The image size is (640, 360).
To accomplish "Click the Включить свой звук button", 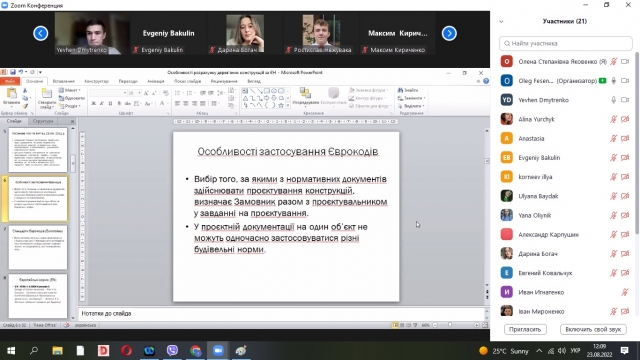I will [593, 329].
